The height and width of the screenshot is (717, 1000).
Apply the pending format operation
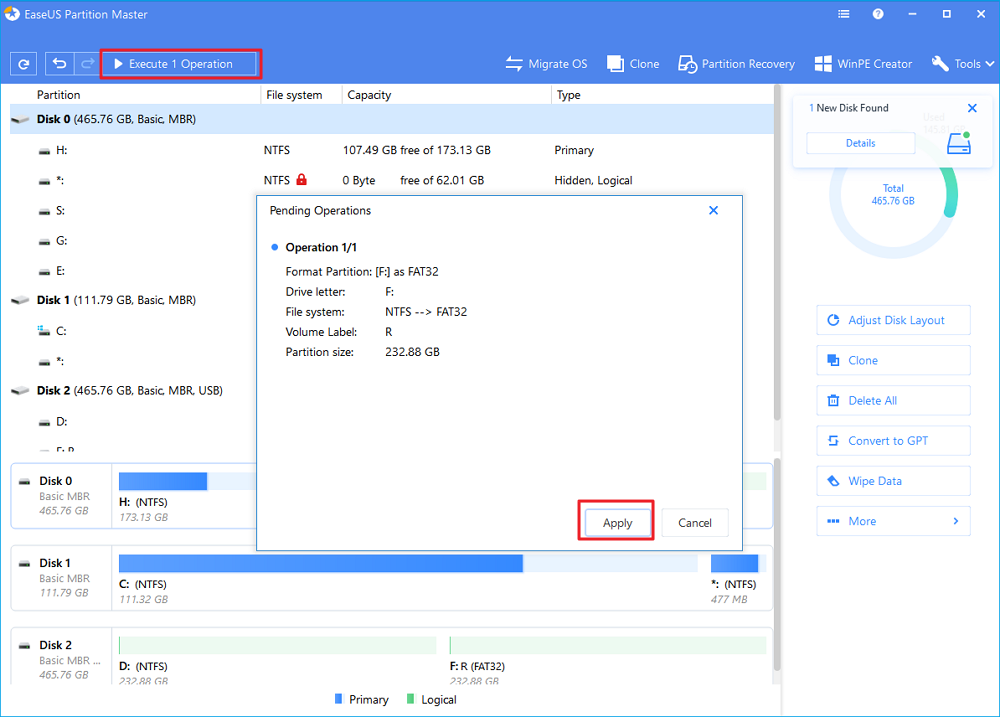coord(616,522)
